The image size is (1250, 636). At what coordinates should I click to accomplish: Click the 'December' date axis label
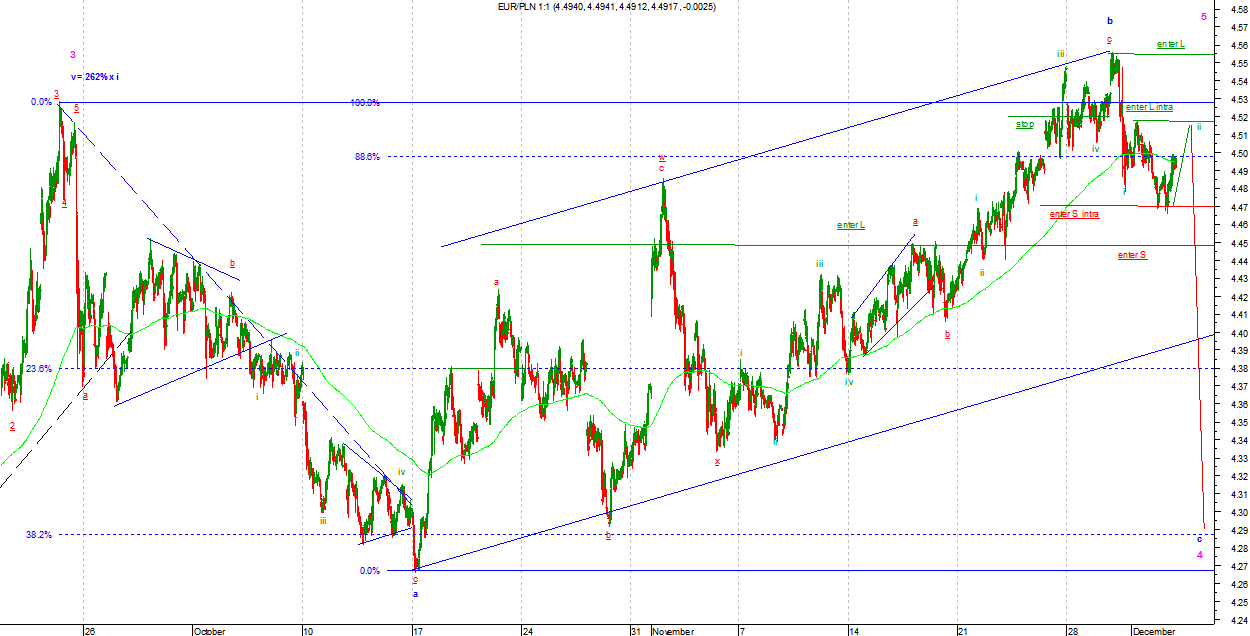pos(1154,631)
